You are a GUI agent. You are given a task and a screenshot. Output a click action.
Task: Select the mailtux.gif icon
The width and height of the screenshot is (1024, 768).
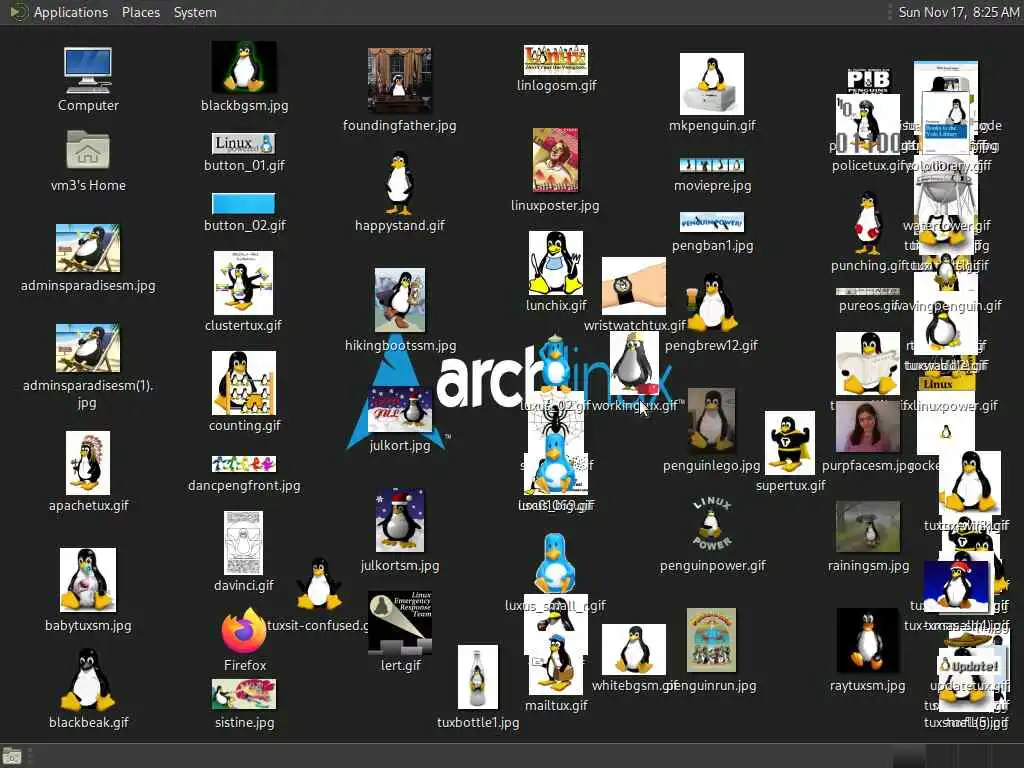556,663
